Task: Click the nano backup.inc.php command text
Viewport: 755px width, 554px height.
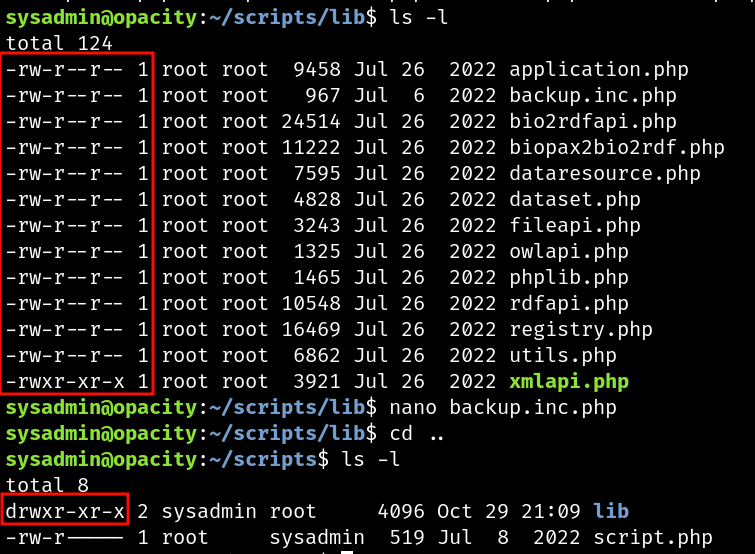Action: 503,408
